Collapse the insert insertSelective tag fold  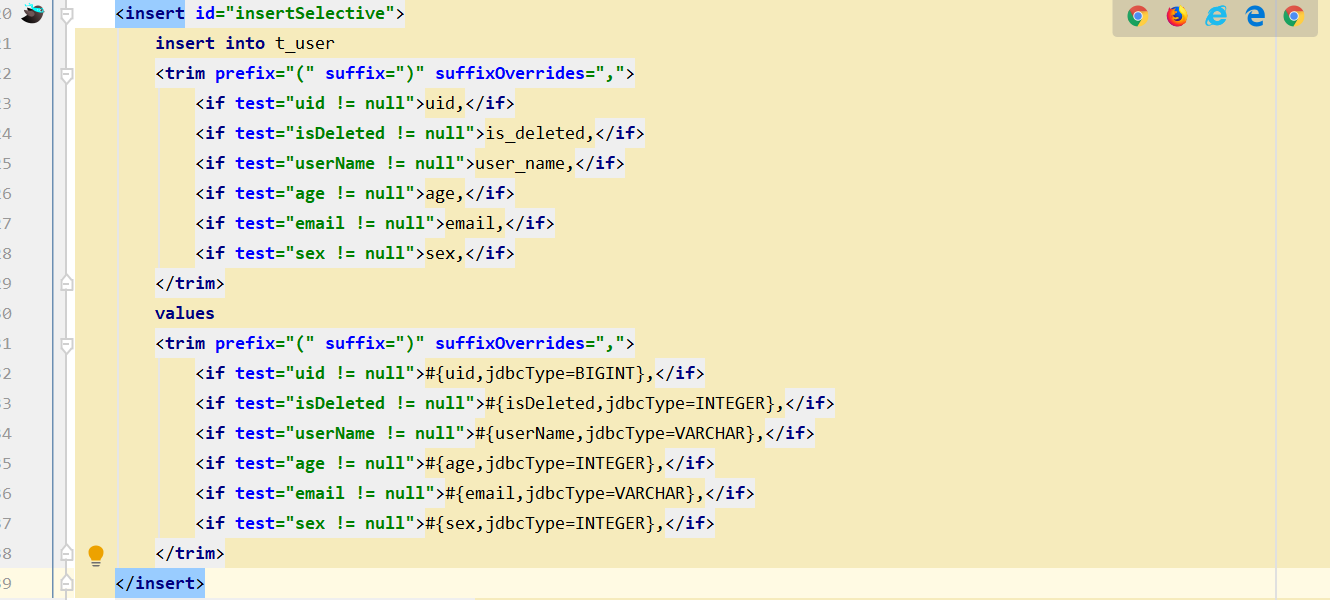click(67, 14)
